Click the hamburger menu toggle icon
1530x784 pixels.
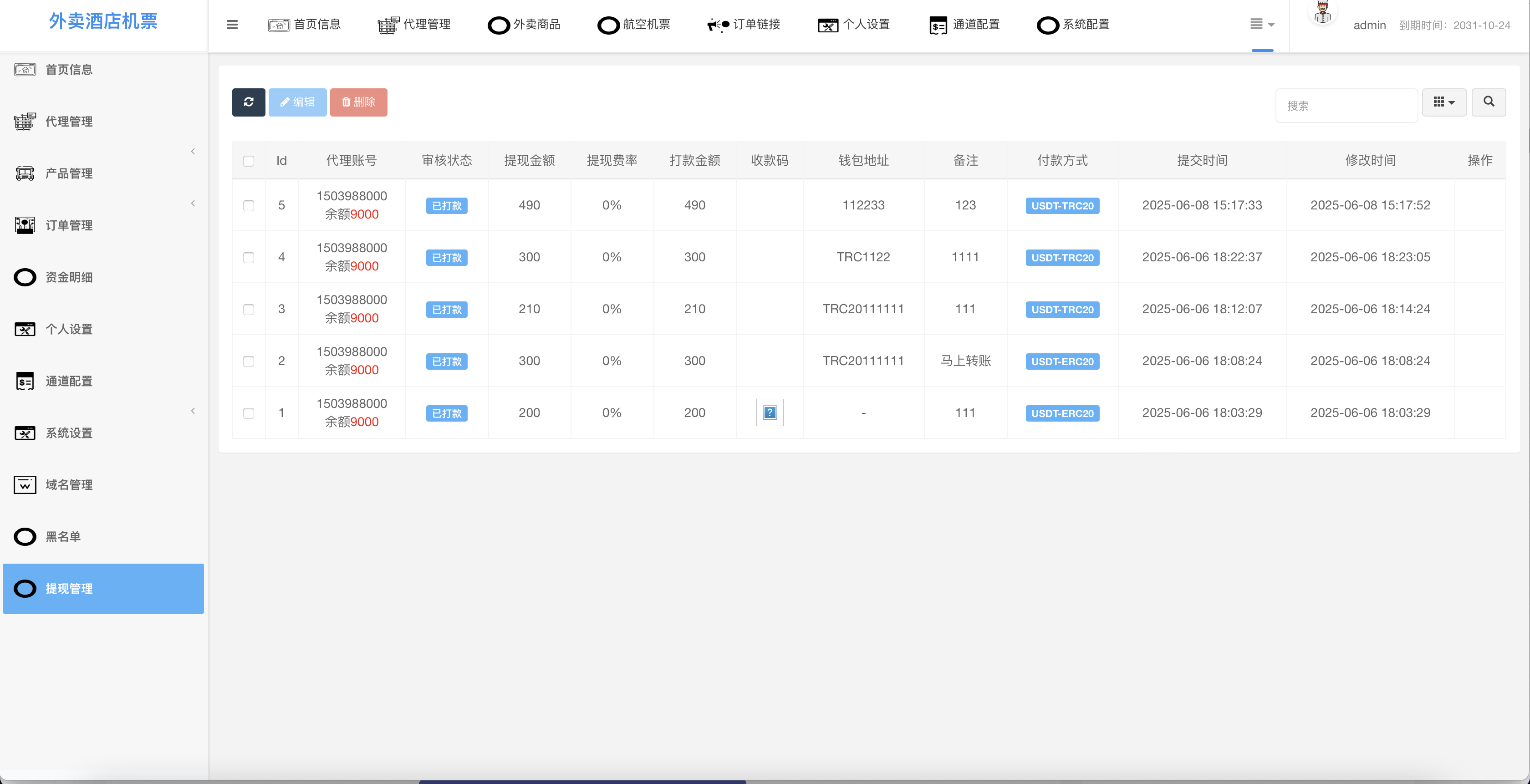(232, 24)
